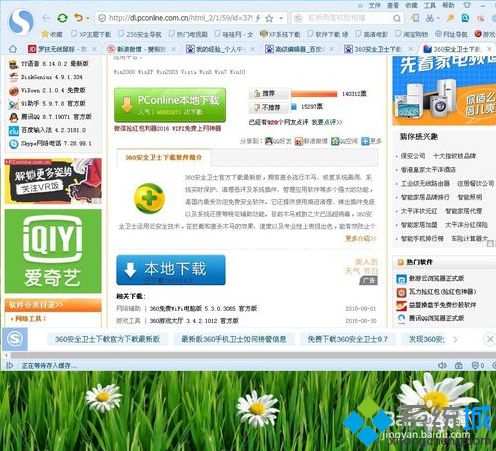Bookmark page with the star icon
496x451 pixels.
click(x=269, y=18)
